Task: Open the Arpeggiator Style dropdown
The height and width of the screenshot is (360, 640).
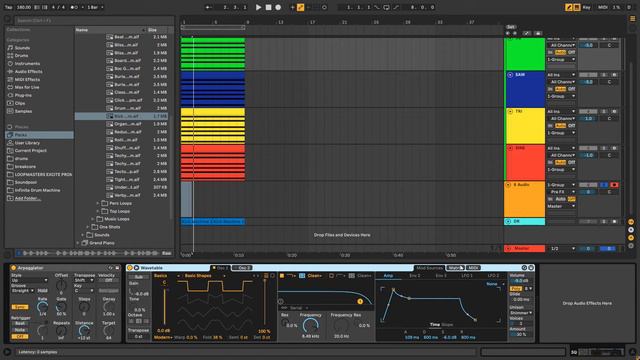Action: pos(29,281)
